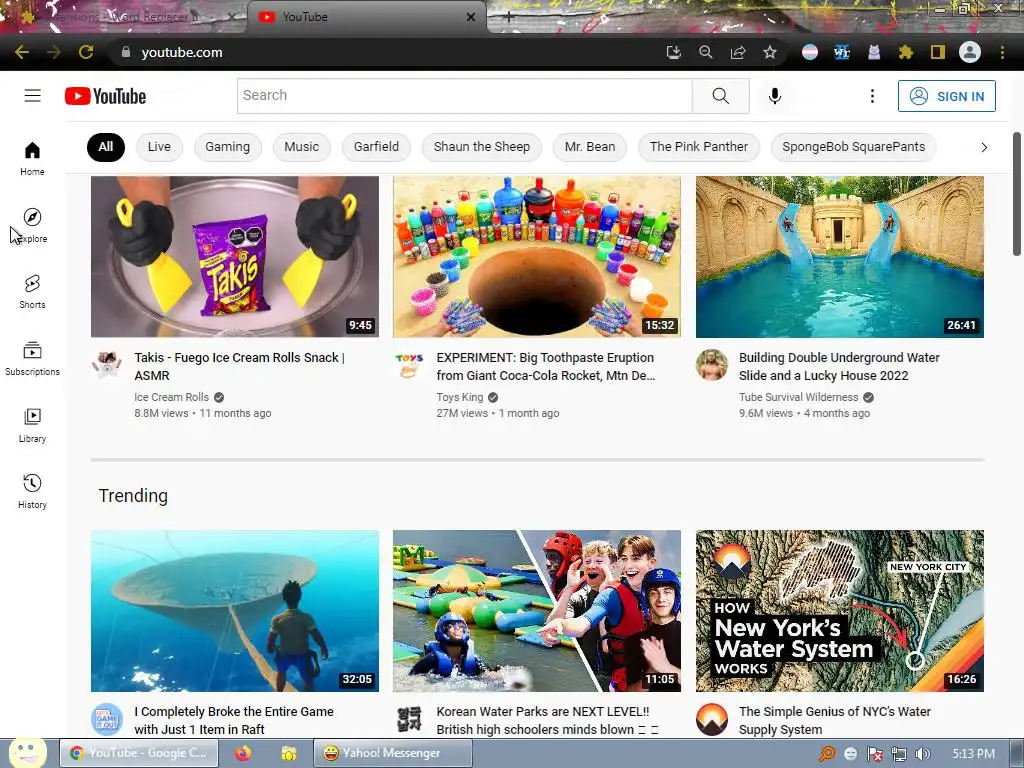Click the page vertical scrollbar thumb
1024x768 pixels.
point(1017,194)
